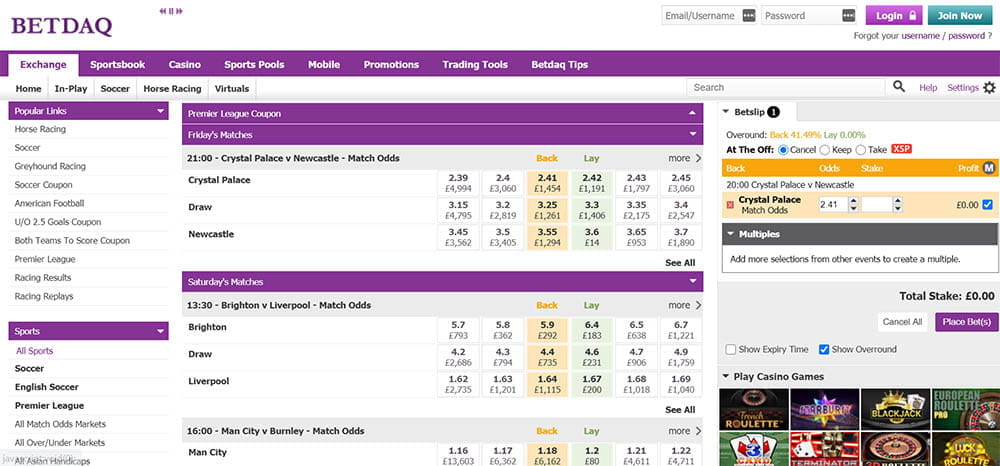Open the Starburst casino game
This screenshot has height=466, width=1000.
click(x=823, y=410)
